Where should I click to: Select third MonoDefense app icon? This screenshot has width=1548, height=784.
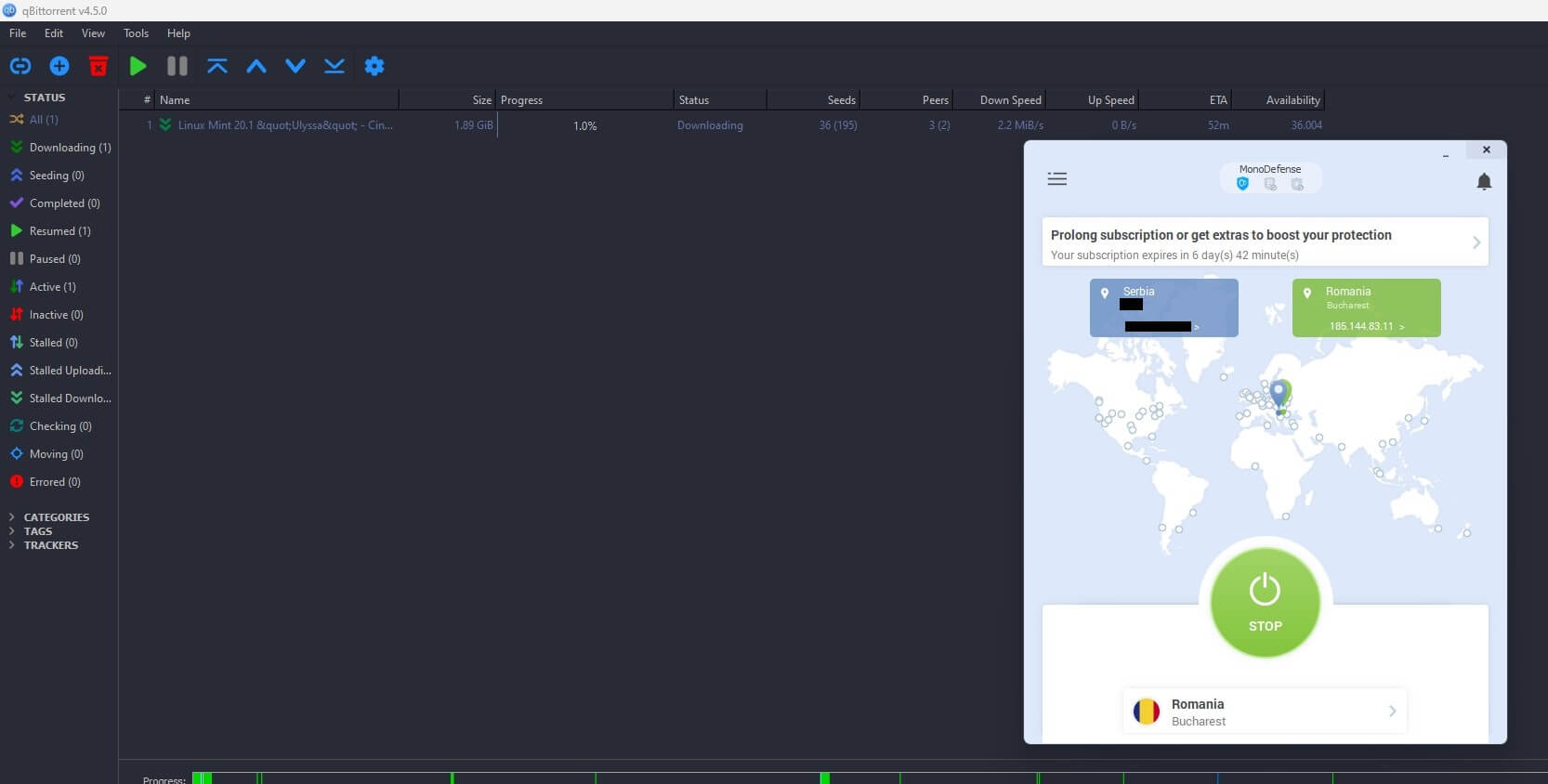click(x=1297, y=184)
